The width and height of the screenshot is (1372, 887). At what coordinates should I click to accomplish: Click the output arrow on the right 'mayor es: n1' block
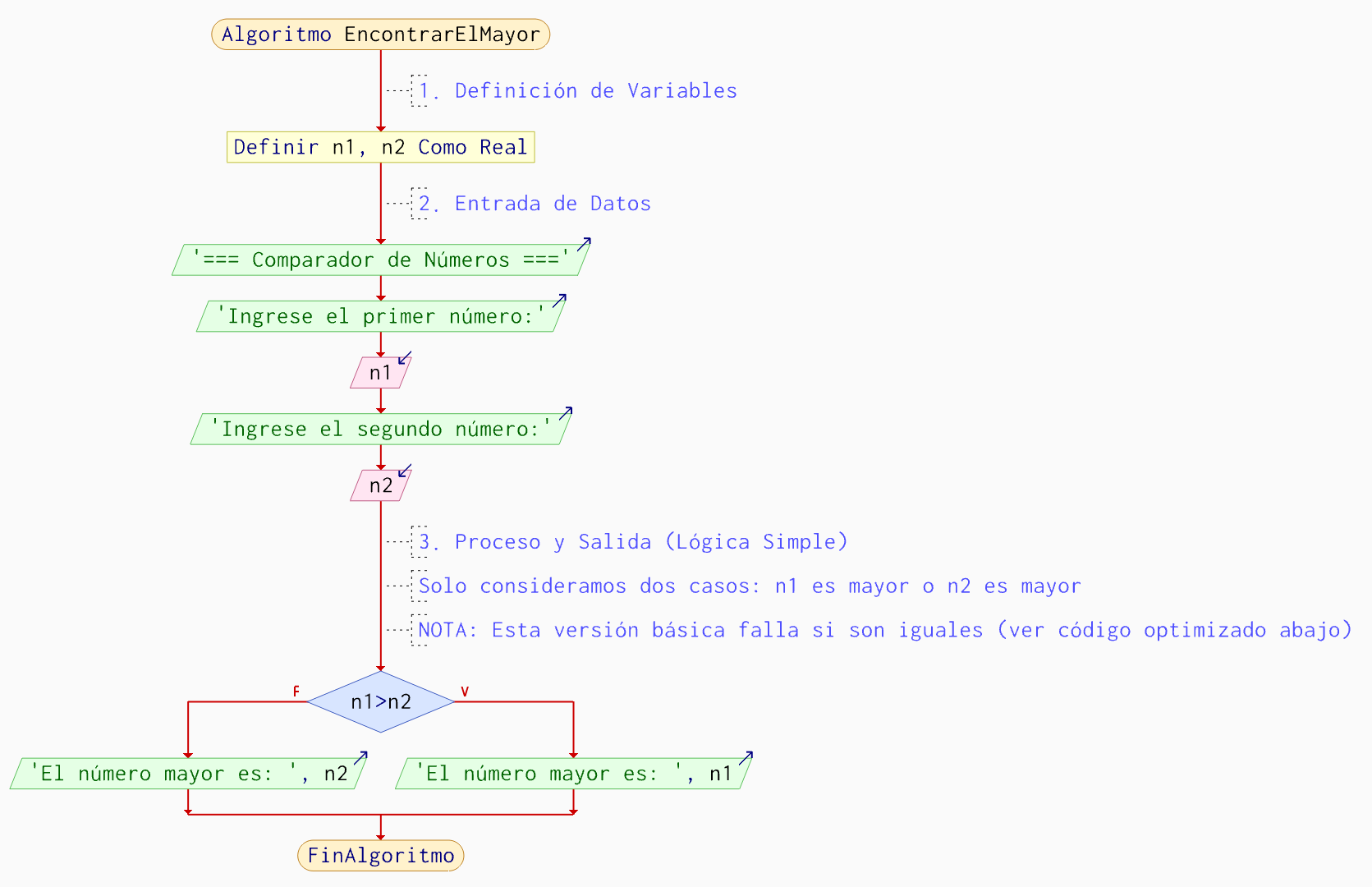pos(746,757)
